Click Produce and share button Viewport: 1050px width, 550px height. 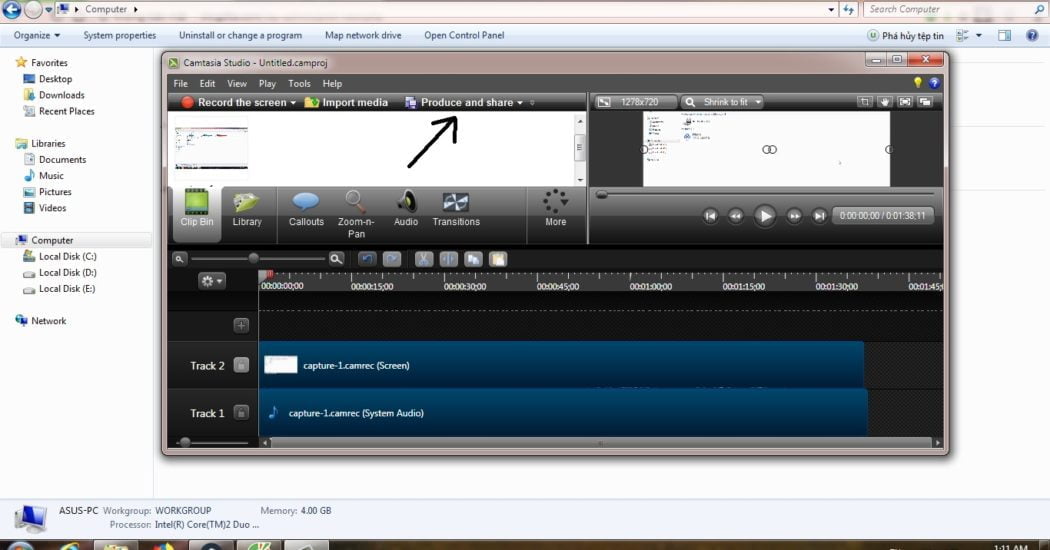(x=459, y=102)
